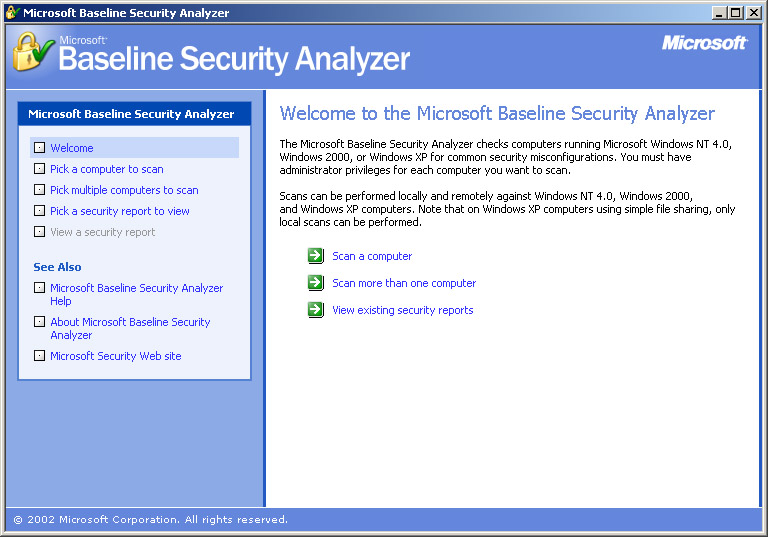
Task: Open the Scan a computer link
Action: click(372, 256)
